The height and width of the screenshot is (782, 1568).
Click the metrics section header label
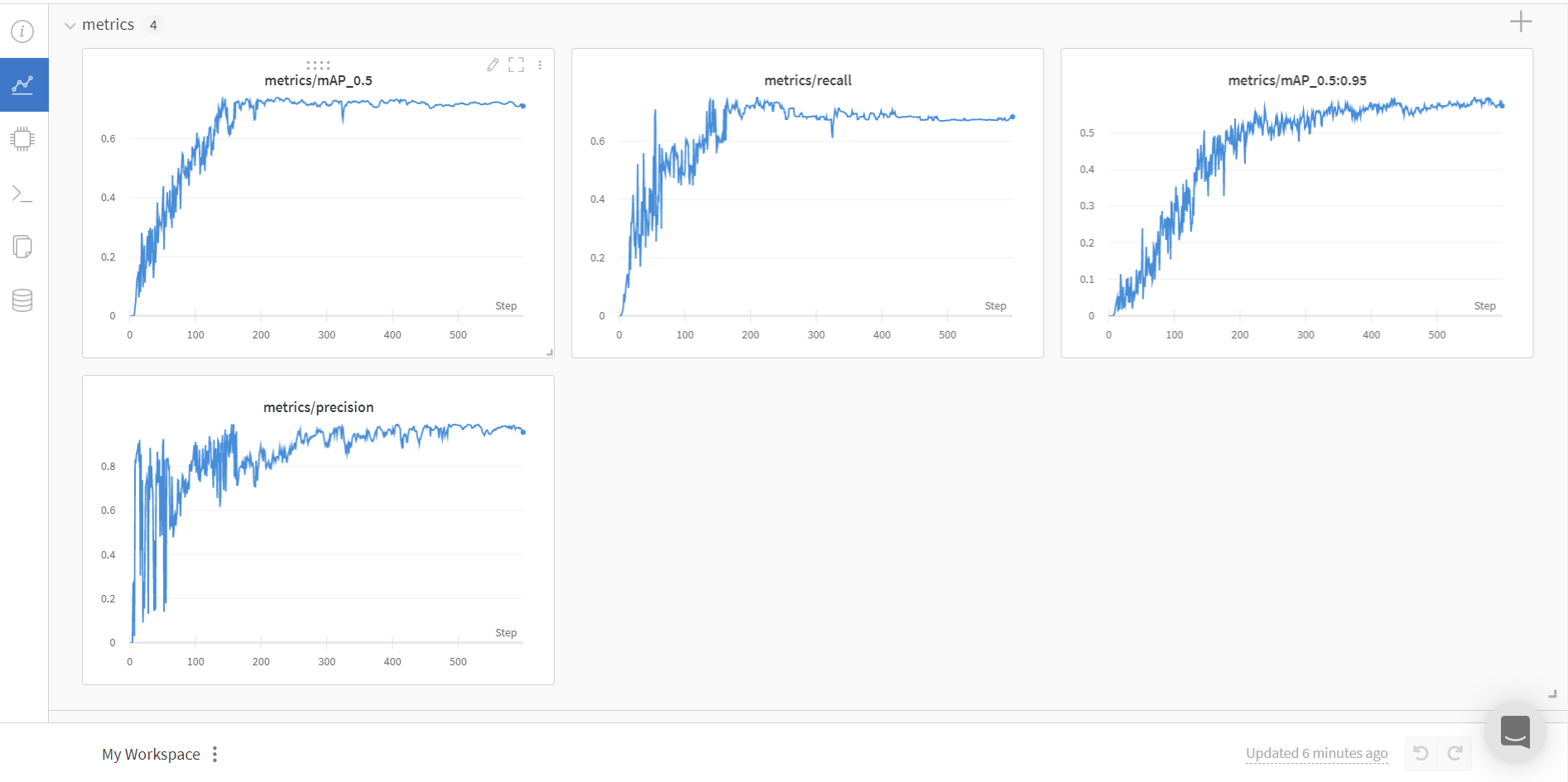(x=108, y=25)
